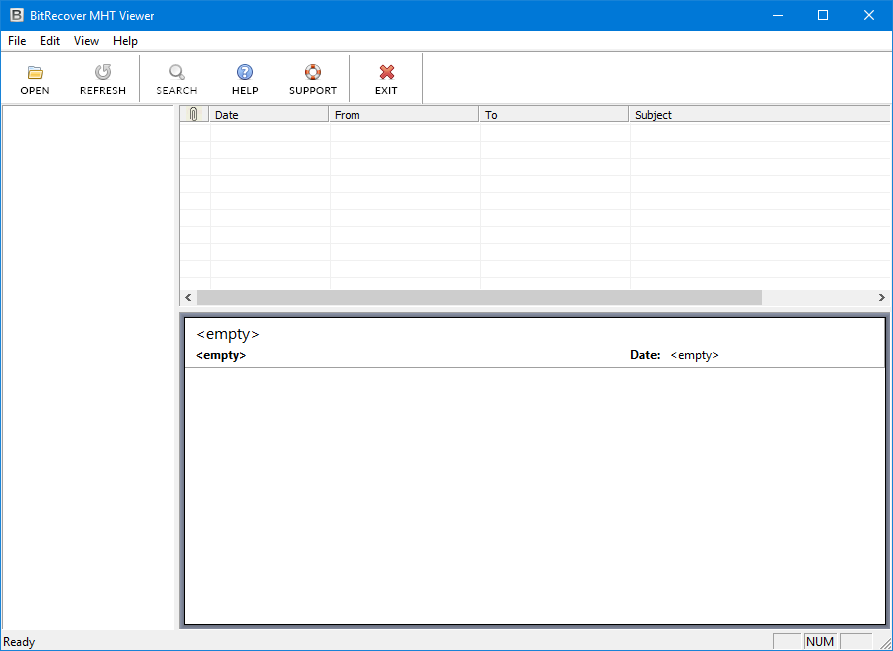Open a file with the OPEN toolbar icon

[x=35, y=79]
